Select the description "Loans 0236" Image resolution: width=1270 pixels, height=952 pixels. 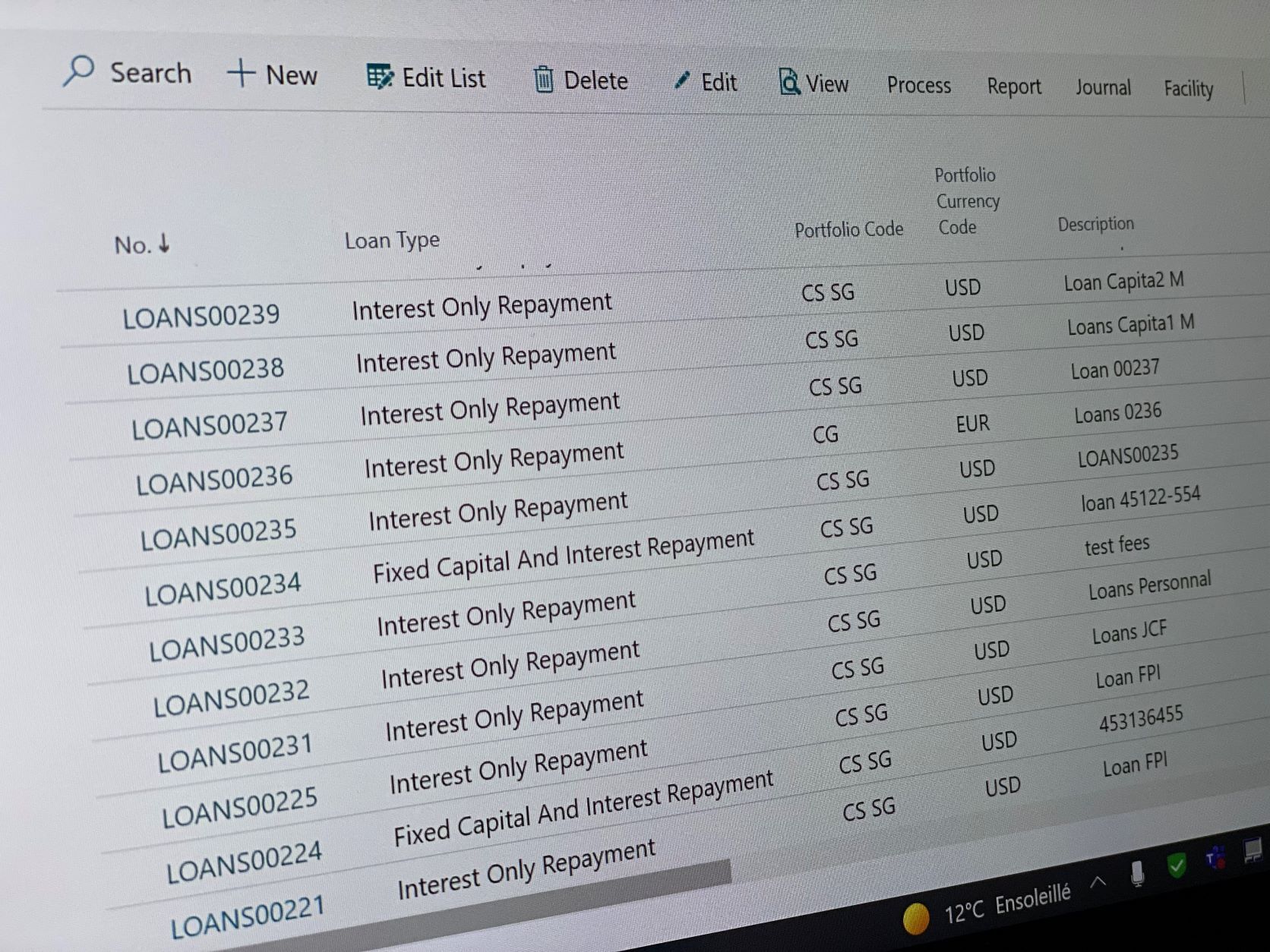point(1118,413)
